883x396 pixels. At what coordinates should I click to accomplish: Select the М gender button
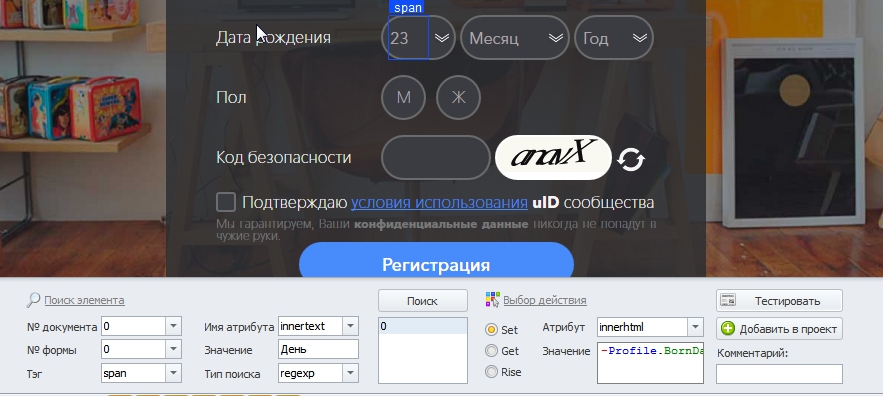pos(403,98)
